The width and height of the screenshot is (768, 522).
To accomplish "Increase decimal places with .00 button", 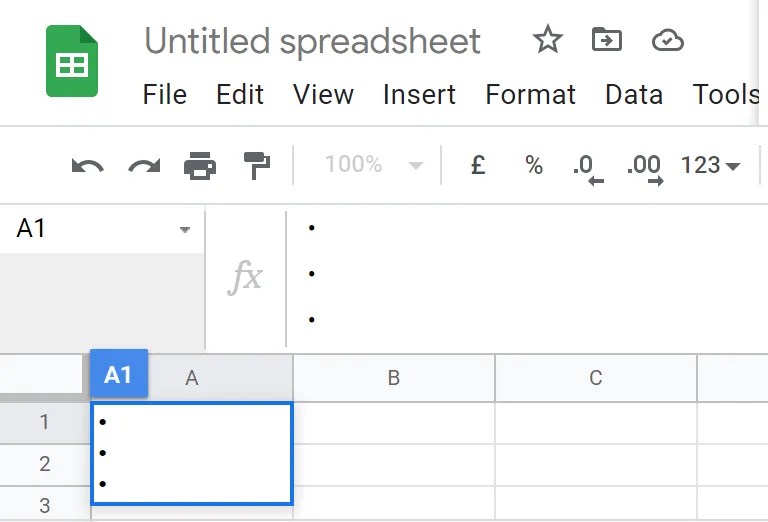I will tap(645, 170).
